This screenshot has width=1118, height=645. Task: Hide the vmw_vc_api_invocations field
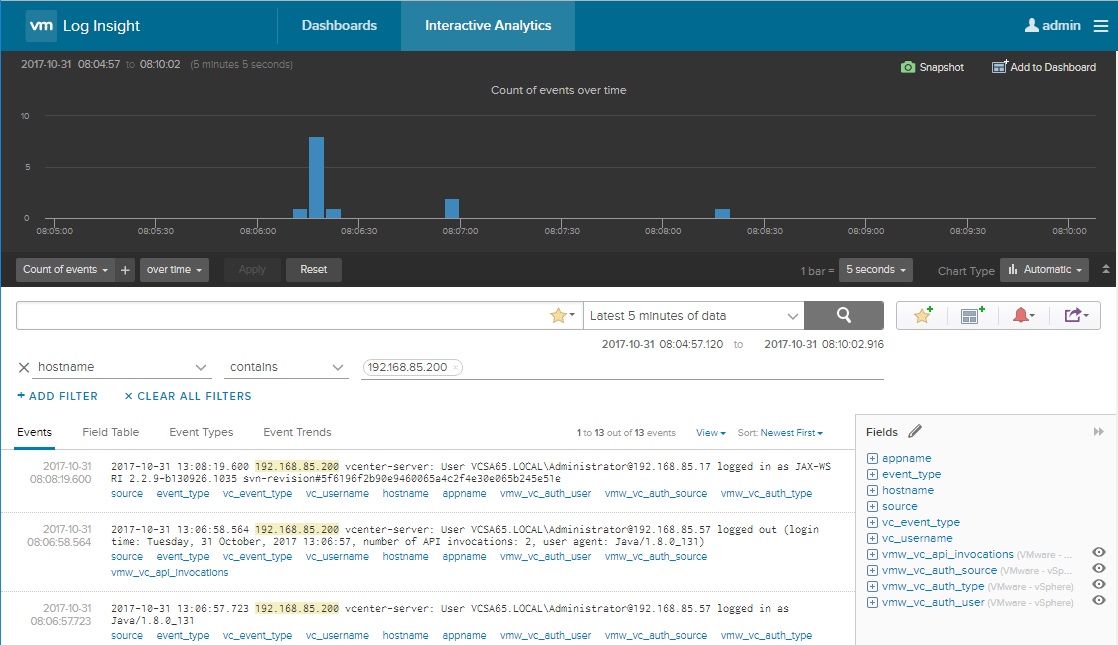coord(1099,554)
